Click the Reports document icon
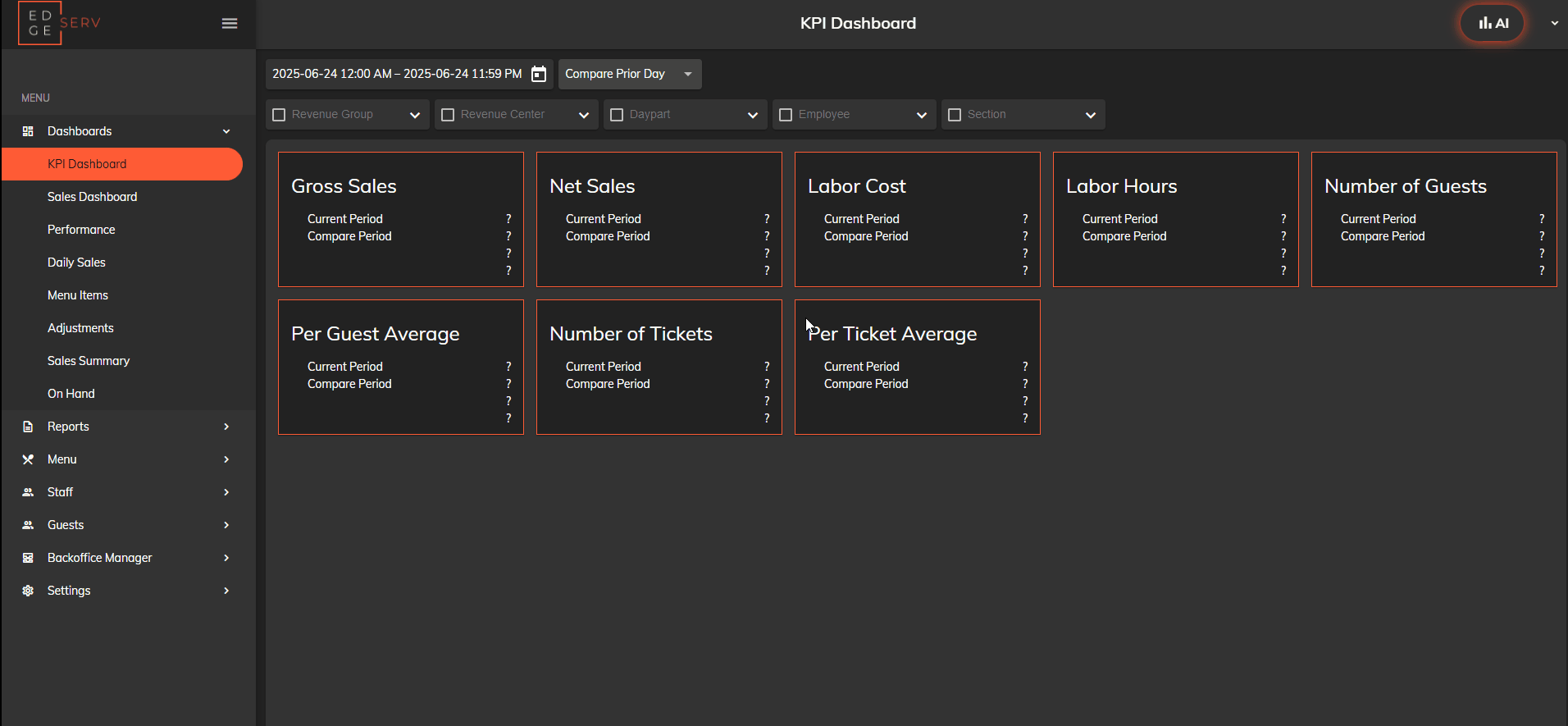The height and width of the screenshot is (726, 1568). tap(28, 427)
